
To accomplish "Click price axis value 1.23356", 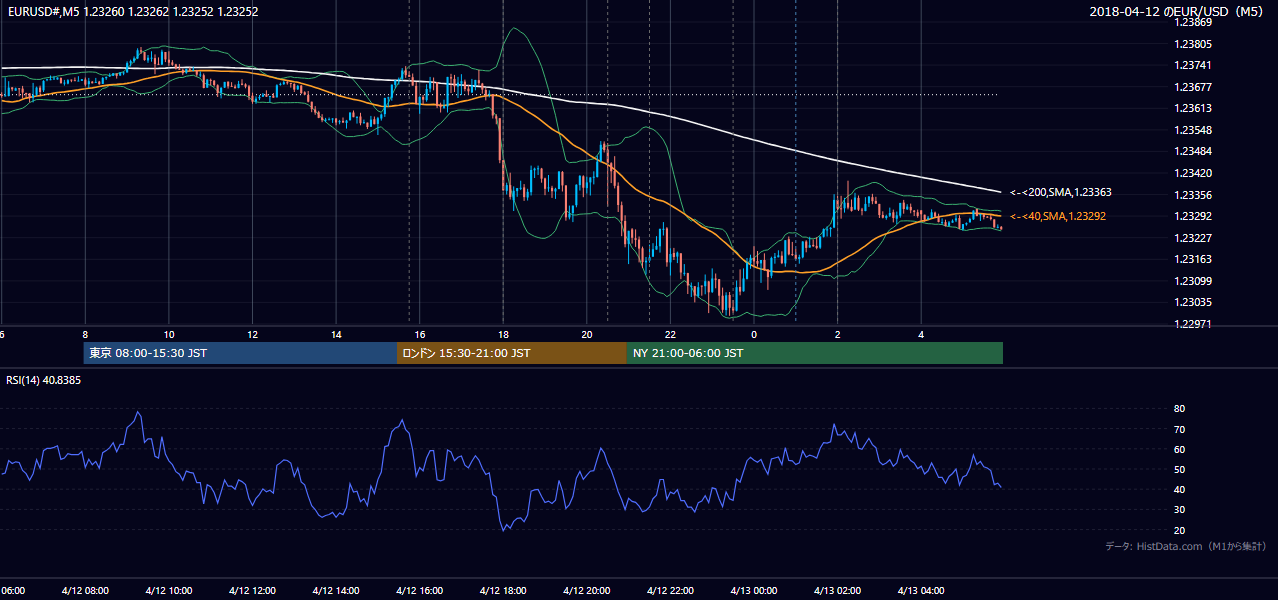I will (x=1192, y=195).
